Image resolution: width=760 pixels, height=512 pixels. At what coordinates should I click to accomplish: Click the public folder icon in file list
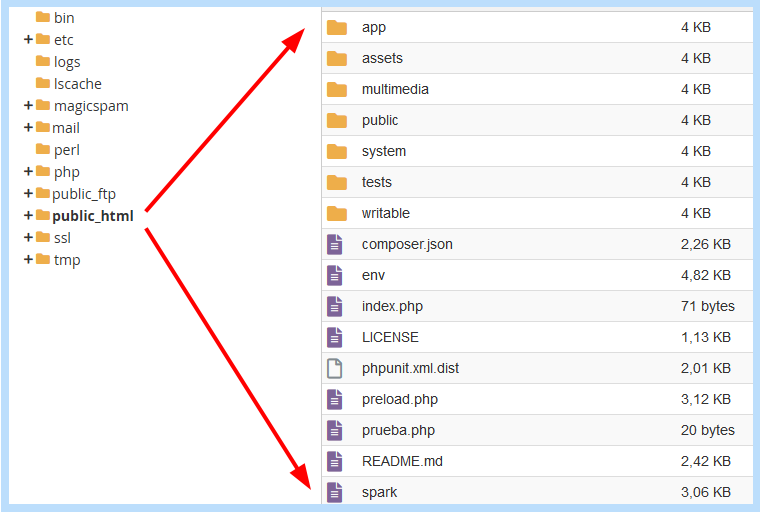click(x=336, y=121)
